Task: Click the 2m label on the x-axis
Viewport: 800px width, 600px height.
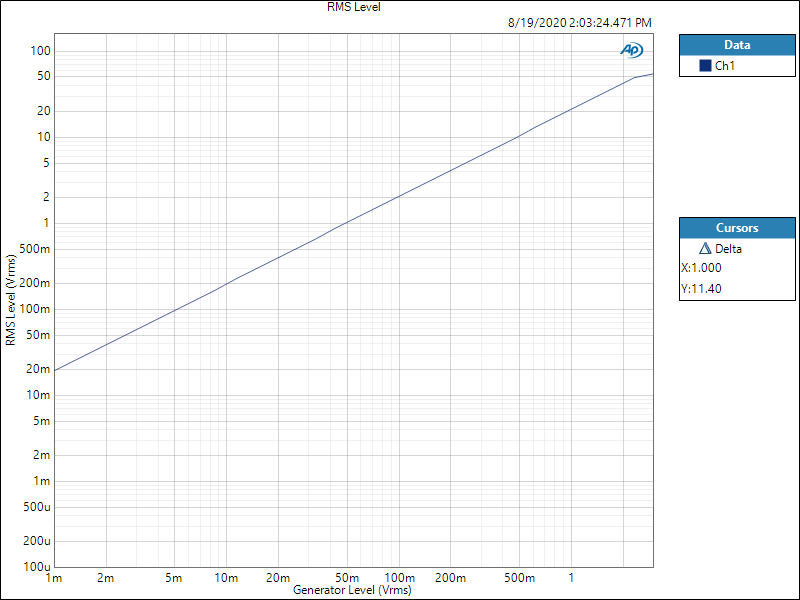Action: pos(106,578)
